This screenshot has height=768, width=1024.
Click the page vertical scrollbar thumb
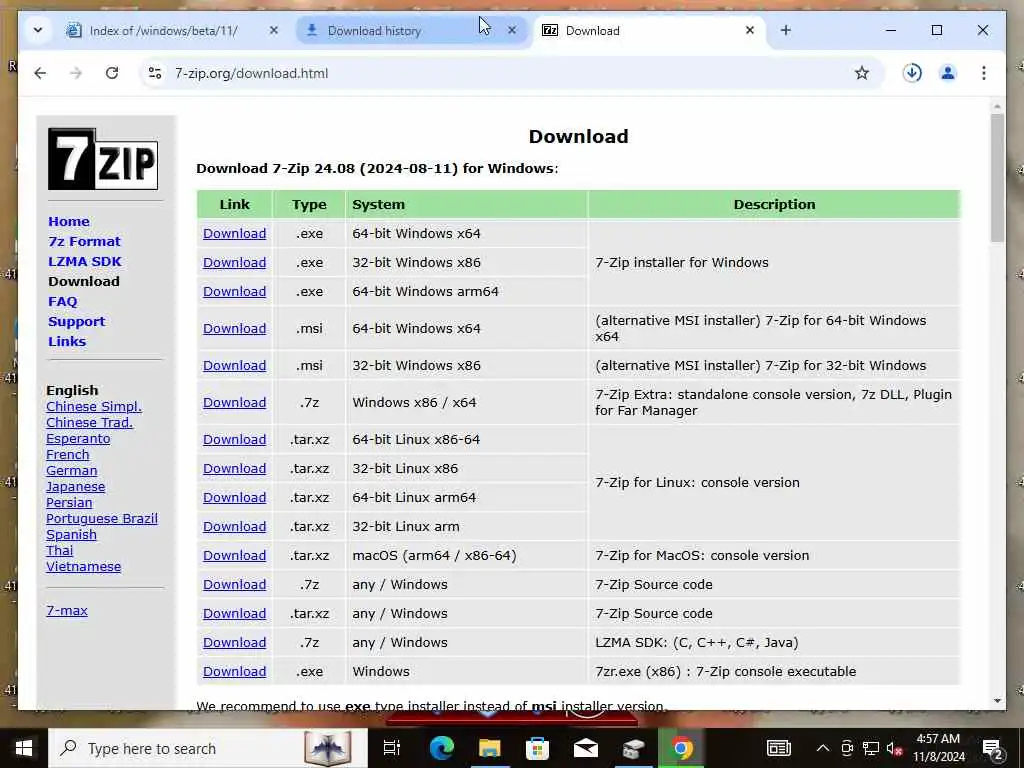(x=997, y=178)
